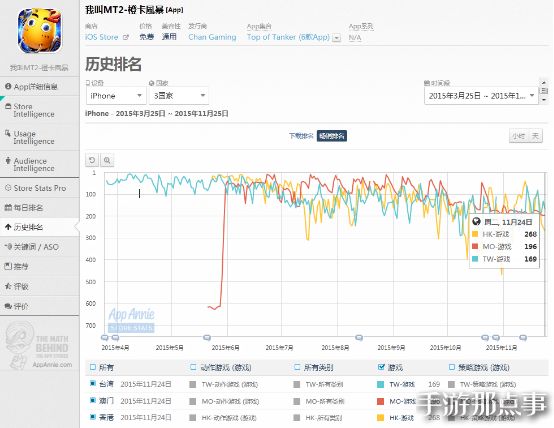Uncheck the 游戏 category checkbox
The height and width of the screenshot is (428, 554).
click(x=381, y=367)
